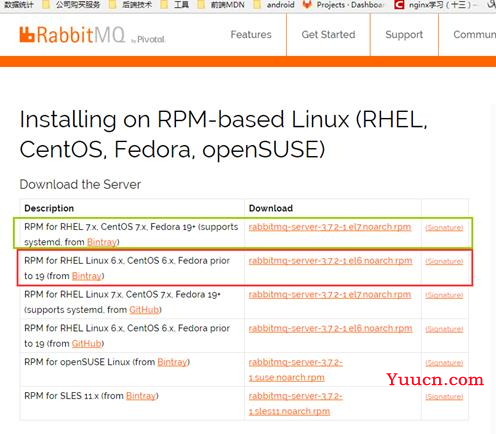Download el6 rpm from the GitHub row
496x434 pixels.
click(330, 328)
